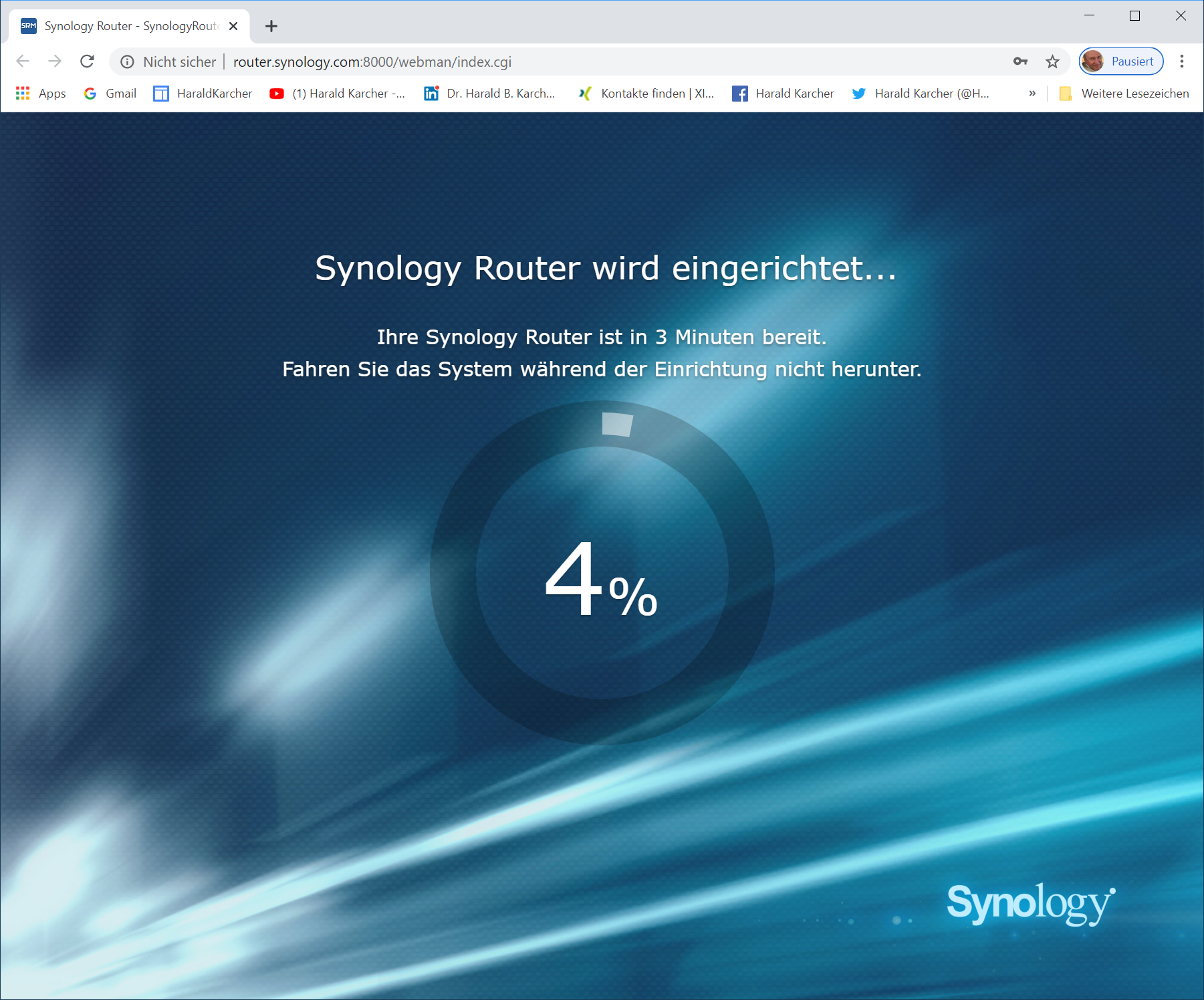Click the circular setup progress ring
The image size is (1204, 1000).
[x=602, y=572]
